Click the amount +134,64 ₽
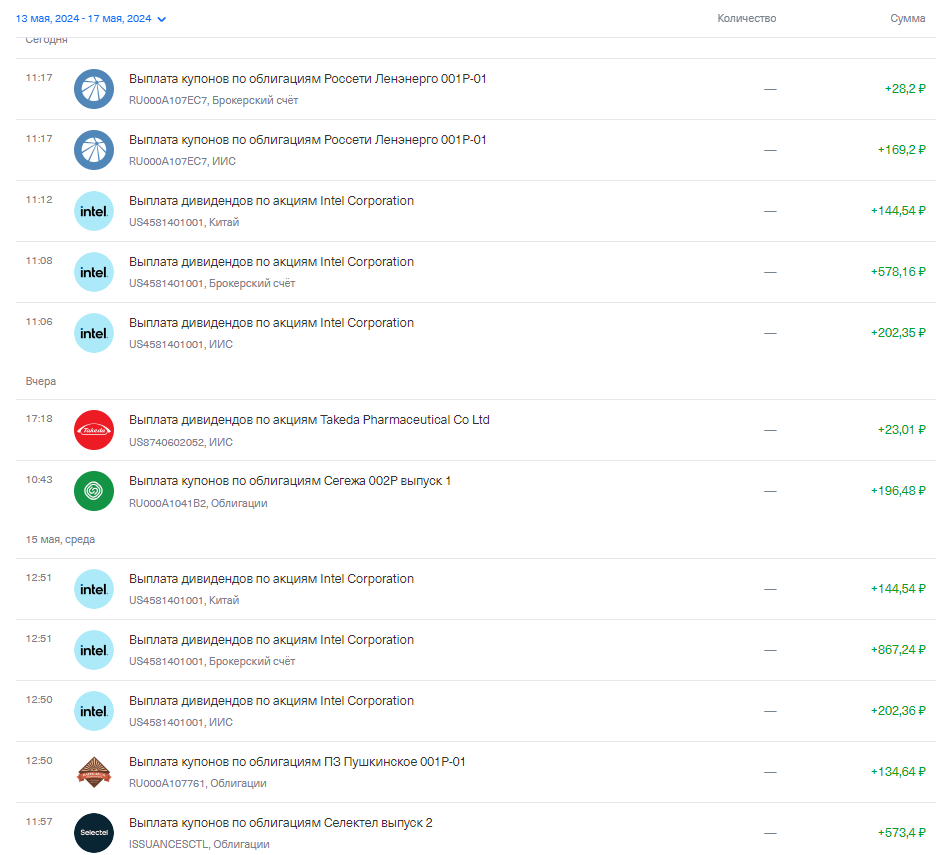Image resolution: width=951 pixels, height=855 pixels. [898, 772]
